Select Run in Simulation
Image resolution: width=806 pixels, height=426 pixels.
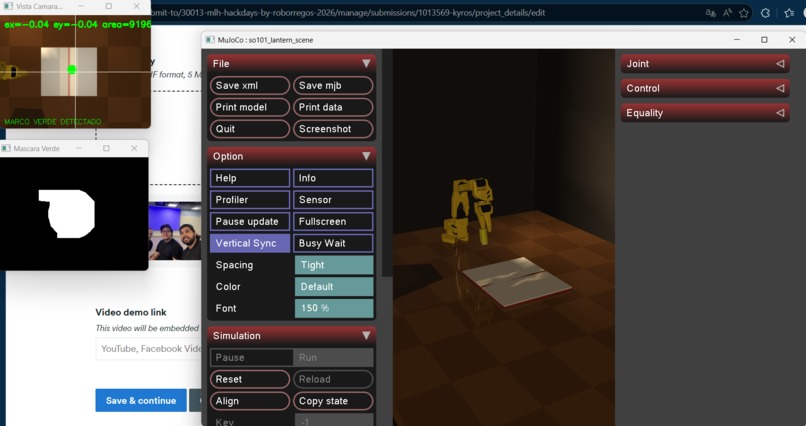[333, 357]
